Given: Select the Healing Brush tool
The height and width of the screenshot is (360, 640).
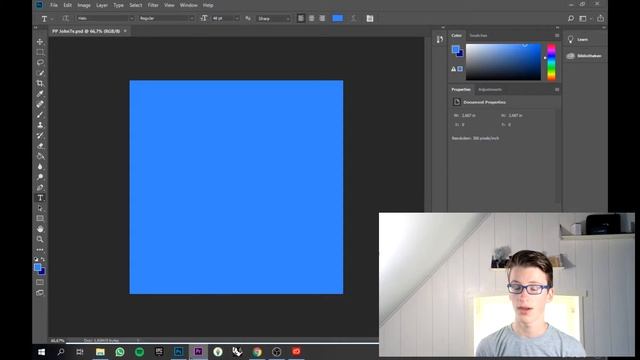Looking at the screenshot, I should pos(40,104).
